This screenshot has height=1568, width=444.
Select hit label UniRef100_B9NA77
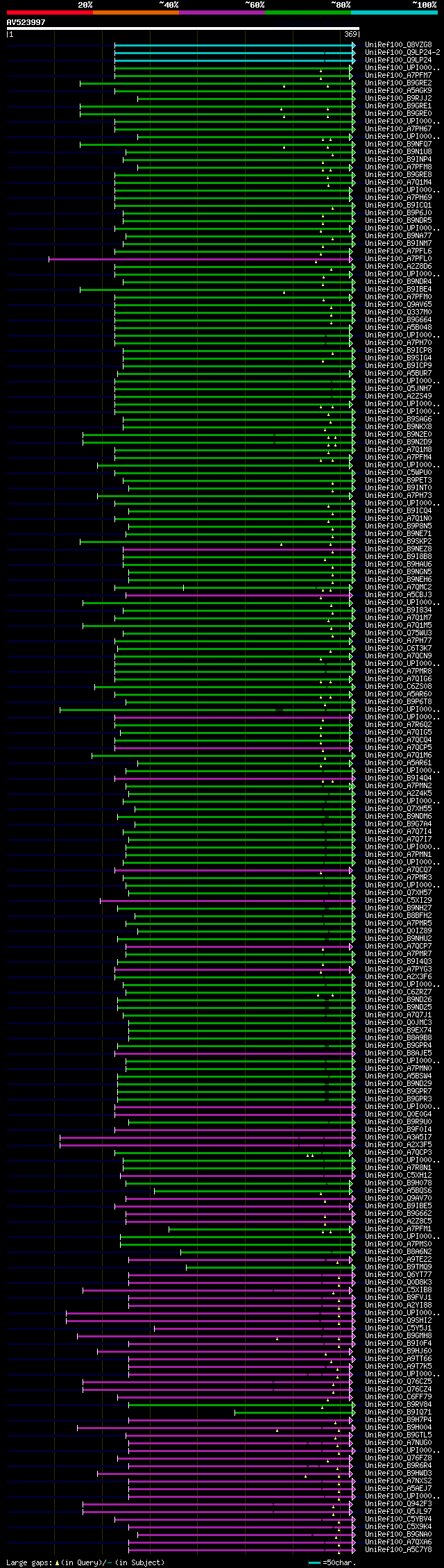[x=398, y=236]
